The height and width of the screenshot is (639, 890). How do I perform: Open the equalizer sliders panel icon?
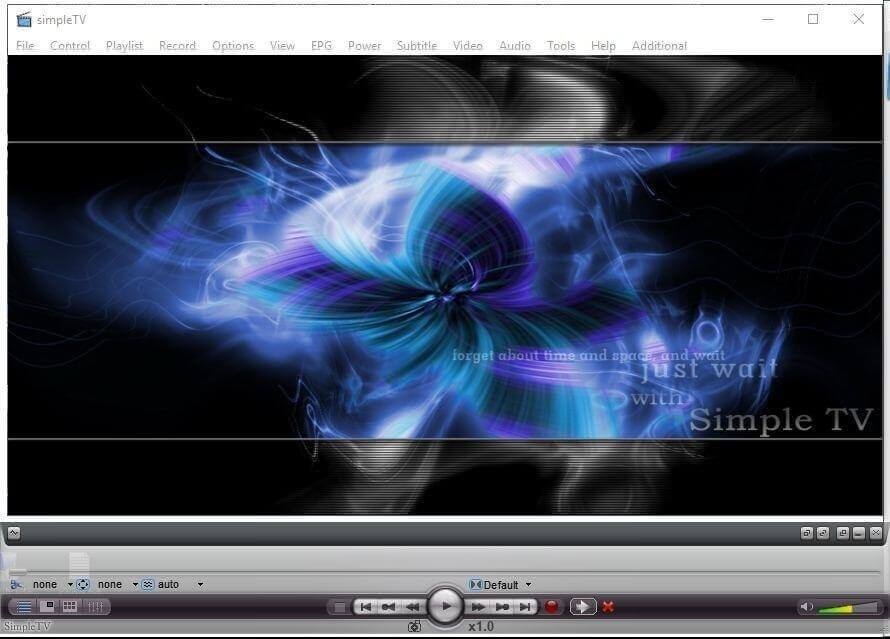[x=95, y=607]
